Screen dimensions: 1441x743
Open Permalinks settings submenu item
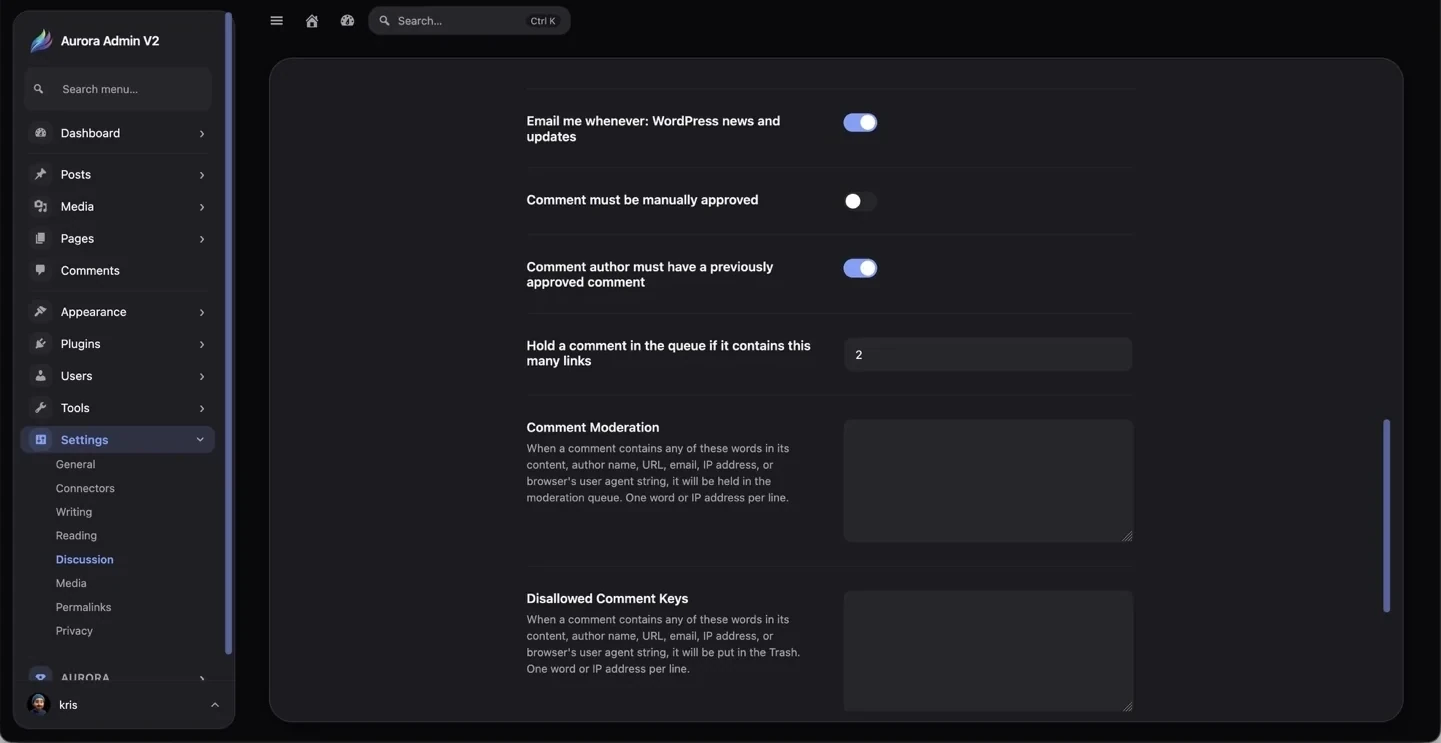coord(83,607)
